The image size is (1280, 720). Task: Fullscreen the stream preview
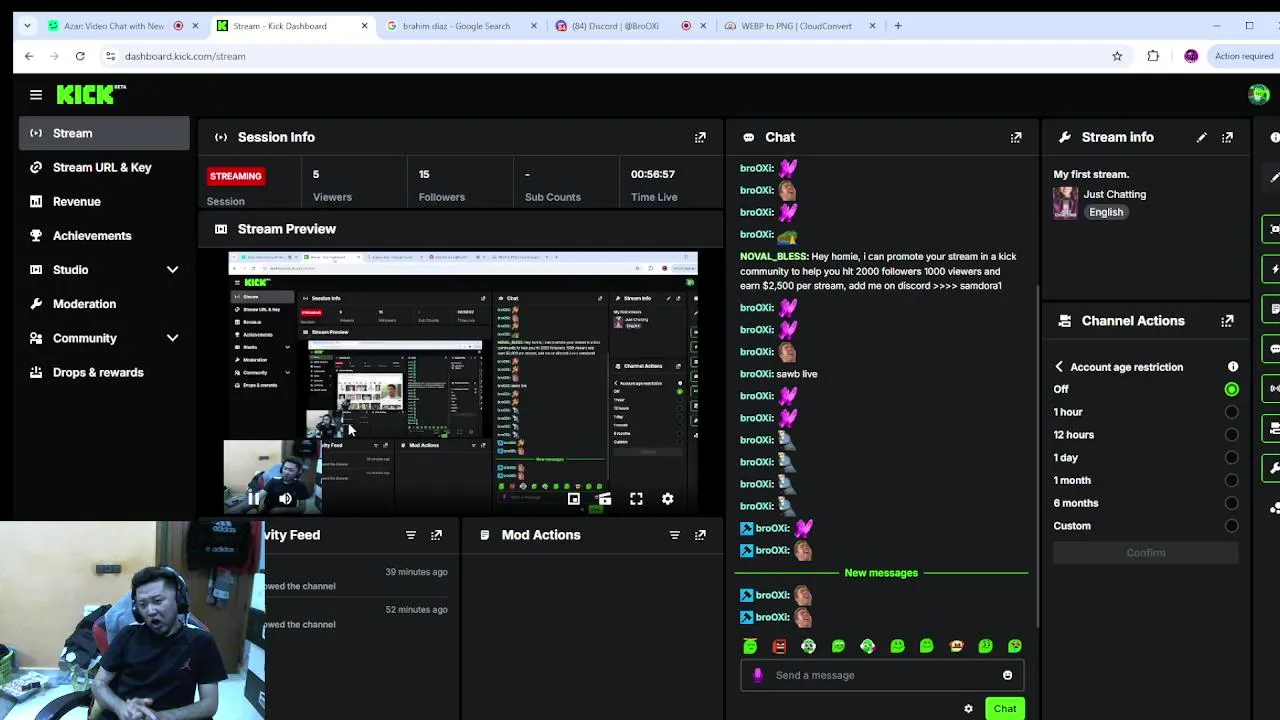click(636, 498)
